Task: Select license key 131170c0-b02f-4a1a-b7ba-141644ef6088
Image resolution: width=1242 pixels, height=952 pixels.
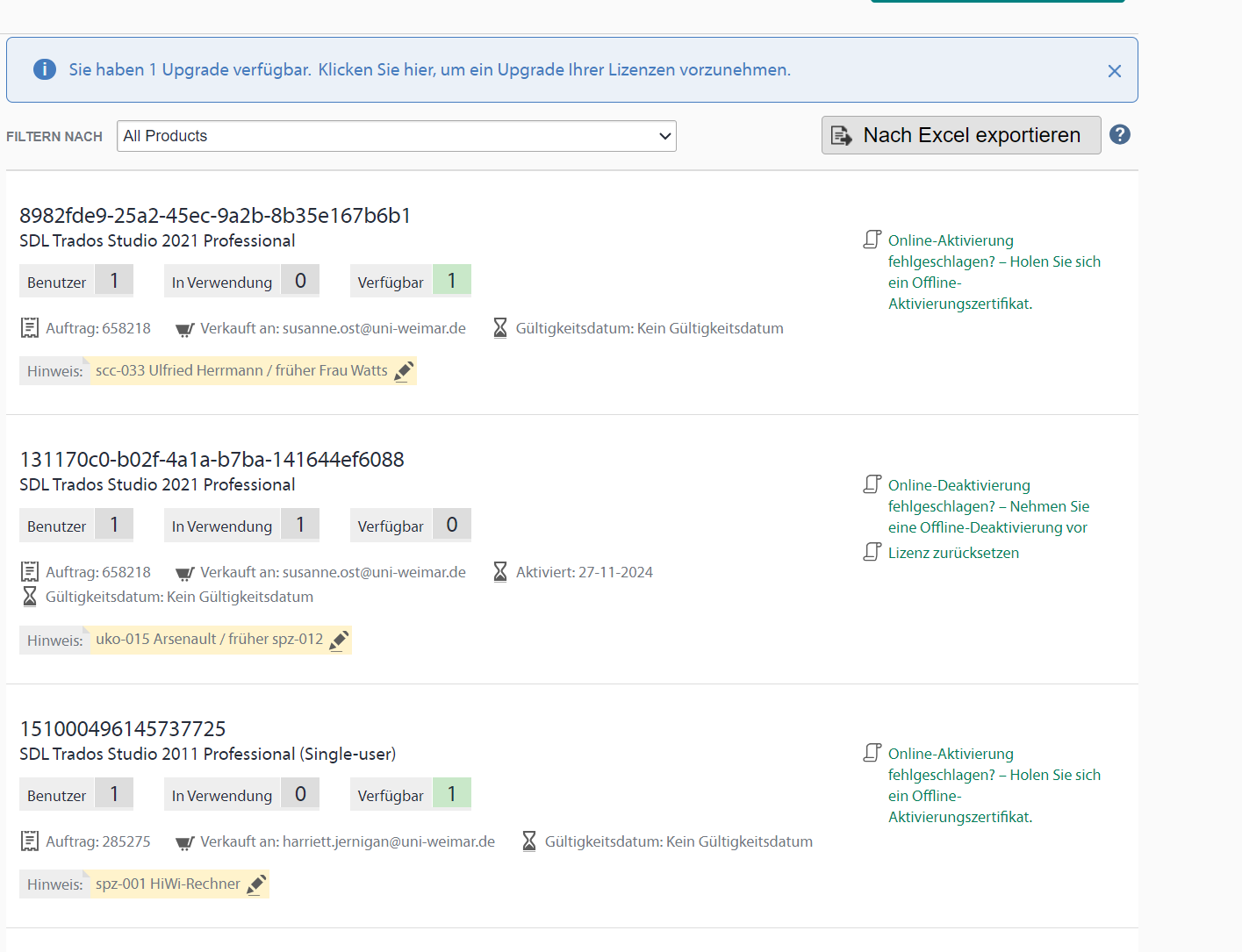Action: click(x=212, y=460)
